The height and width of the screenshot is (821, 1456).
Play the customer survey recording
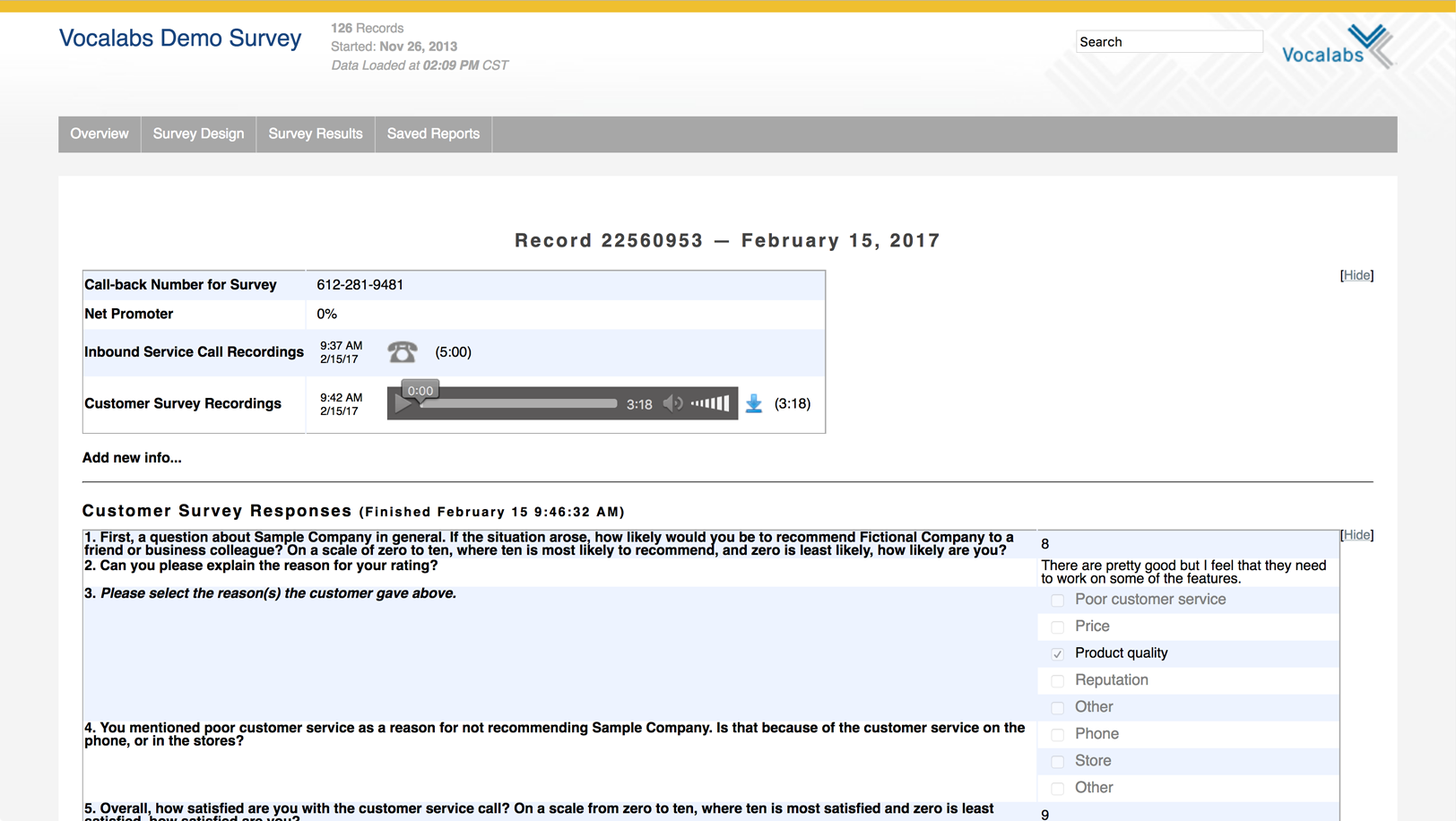coord(403,404)
